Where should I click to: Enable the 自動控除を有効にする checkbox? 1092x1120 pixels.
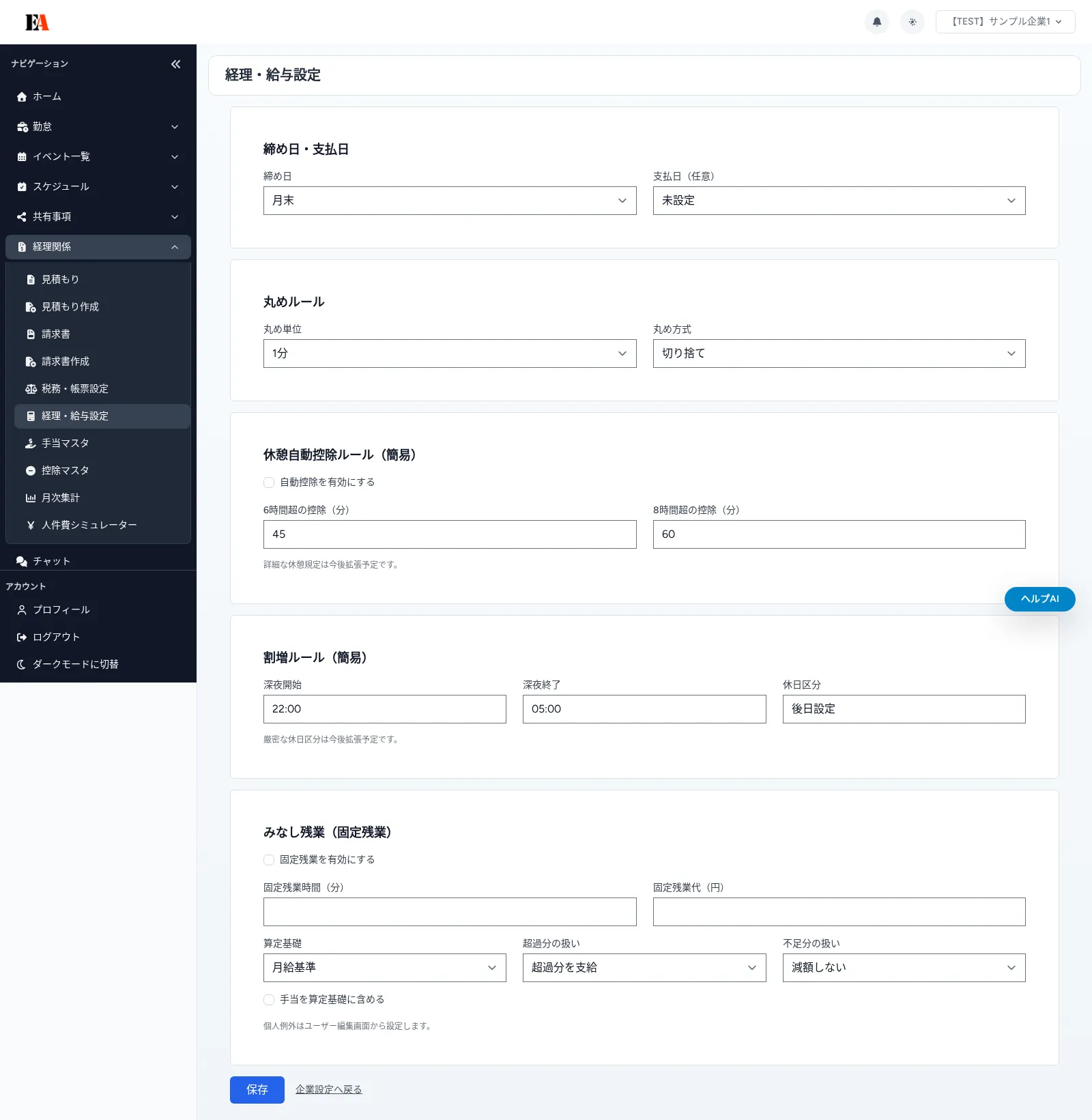coord(269,483)
